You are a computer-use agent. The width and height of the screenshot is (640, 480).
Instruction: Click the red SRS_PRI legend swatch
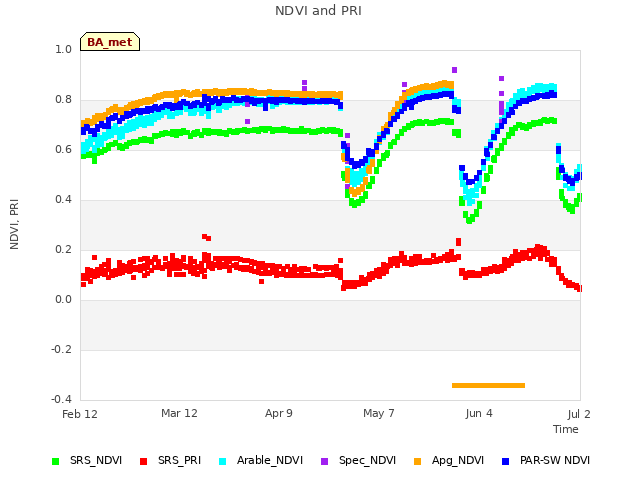point(143,461)
